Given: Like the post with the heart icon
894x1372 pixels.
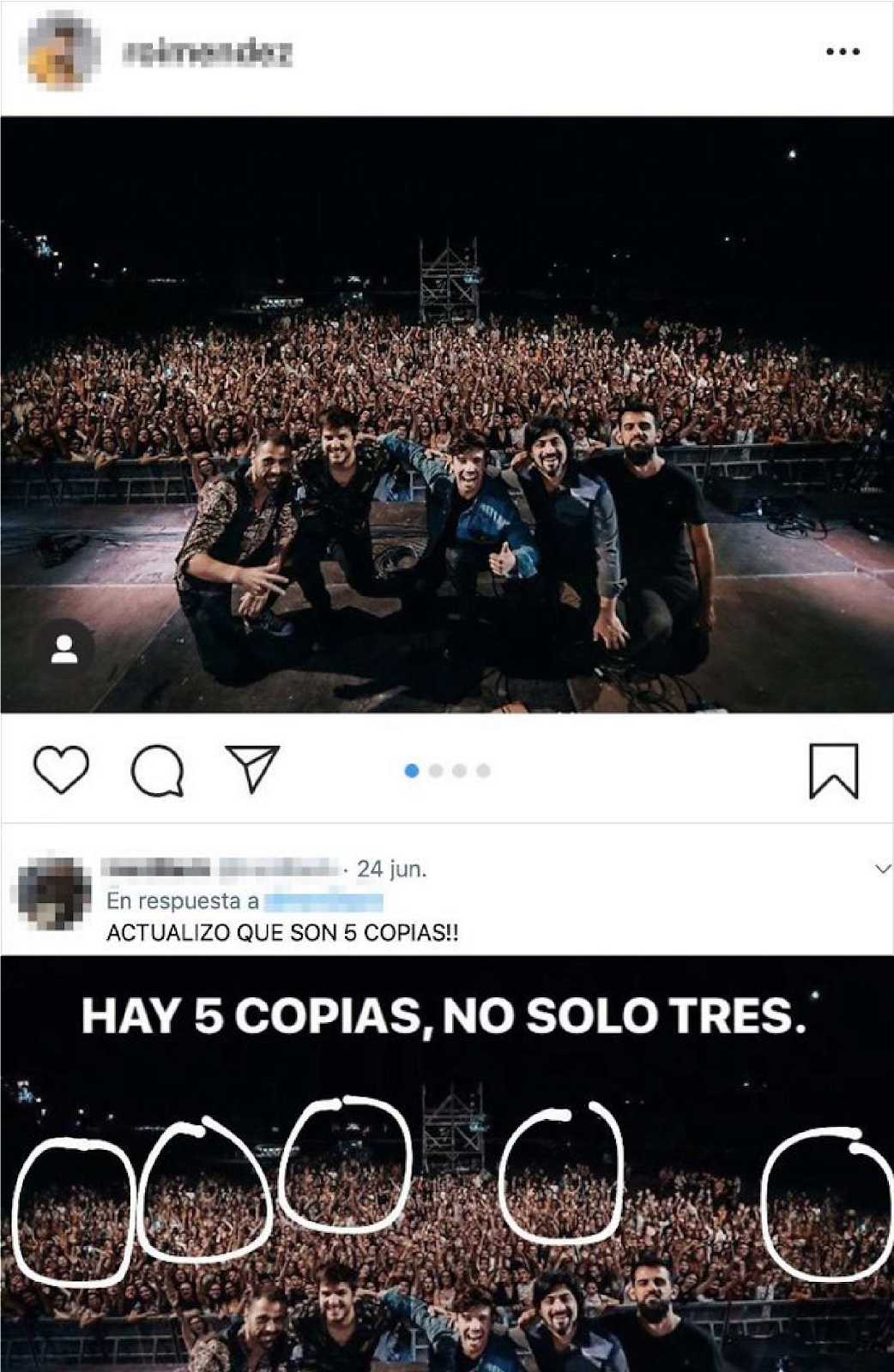Looking at the screenshot, I should point(61,769).
